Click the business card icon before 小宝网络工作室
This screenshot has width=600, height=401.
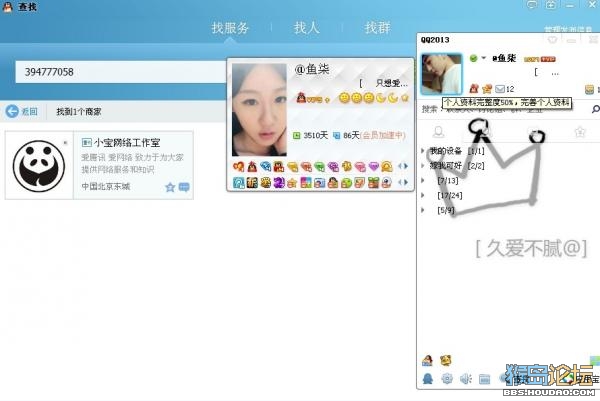pos(86,143)
